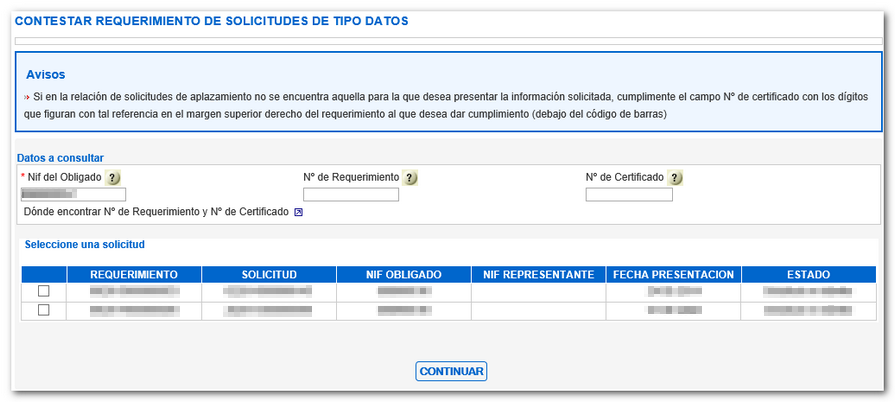The image size is (895, 402).
Task: Click the NIF REPRESENTANTE column header
Action: click(538, 275)
